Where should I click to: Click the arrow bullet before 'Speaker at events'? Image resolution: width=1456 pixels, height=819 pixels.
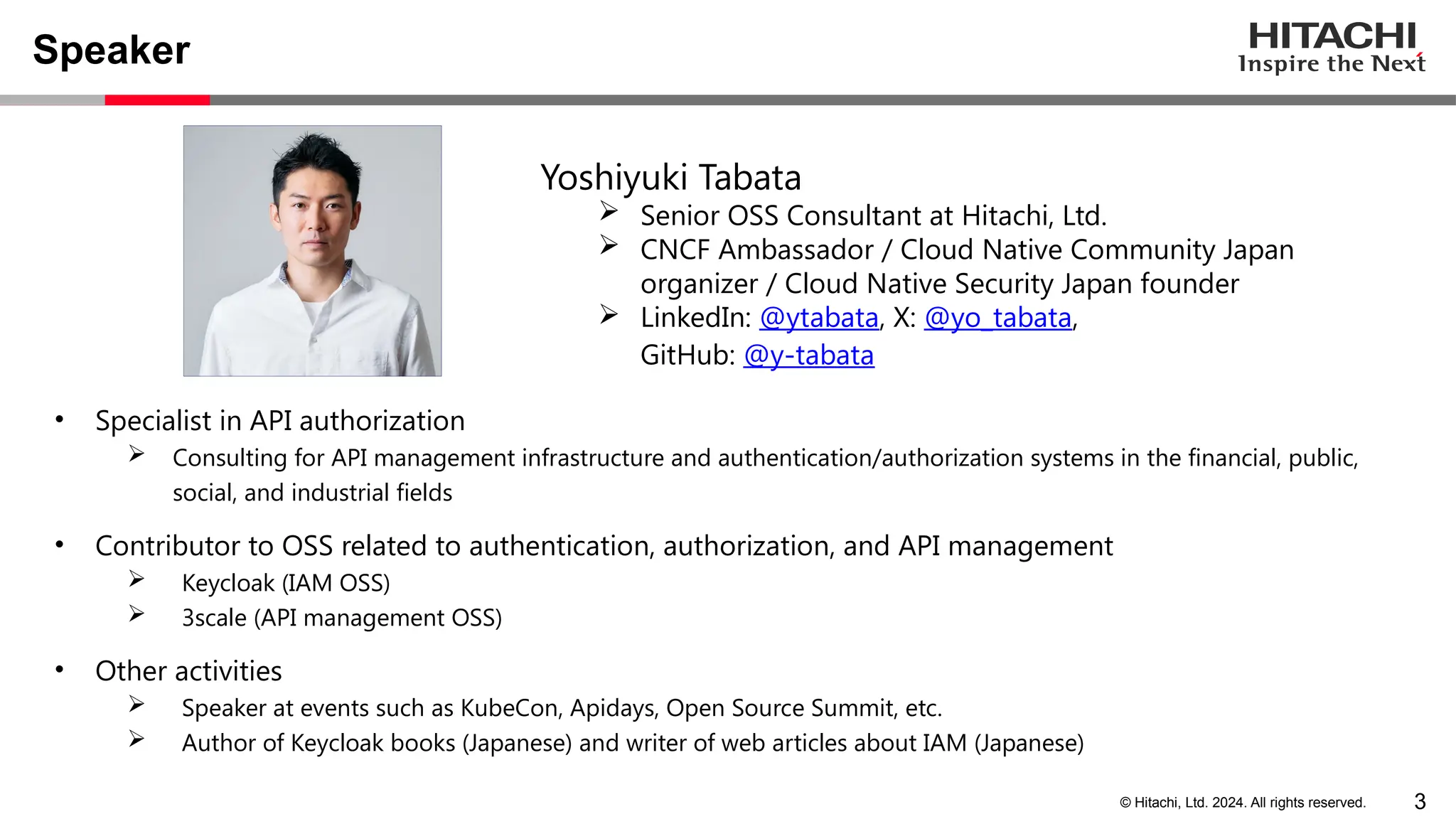coord(137,705)
